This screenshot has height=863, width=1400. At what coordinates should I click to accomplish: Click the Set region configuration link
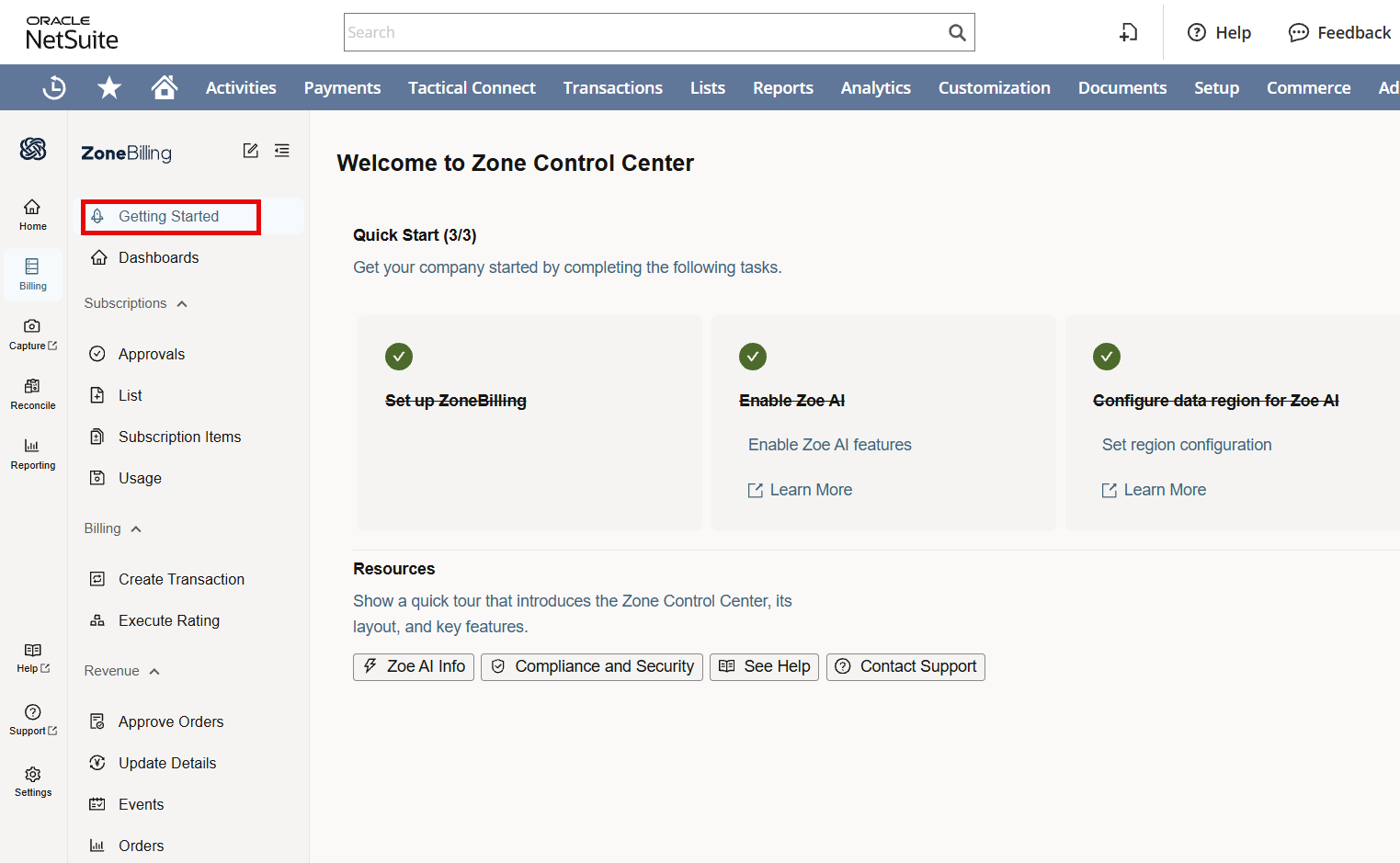(x=1187, y=445)
